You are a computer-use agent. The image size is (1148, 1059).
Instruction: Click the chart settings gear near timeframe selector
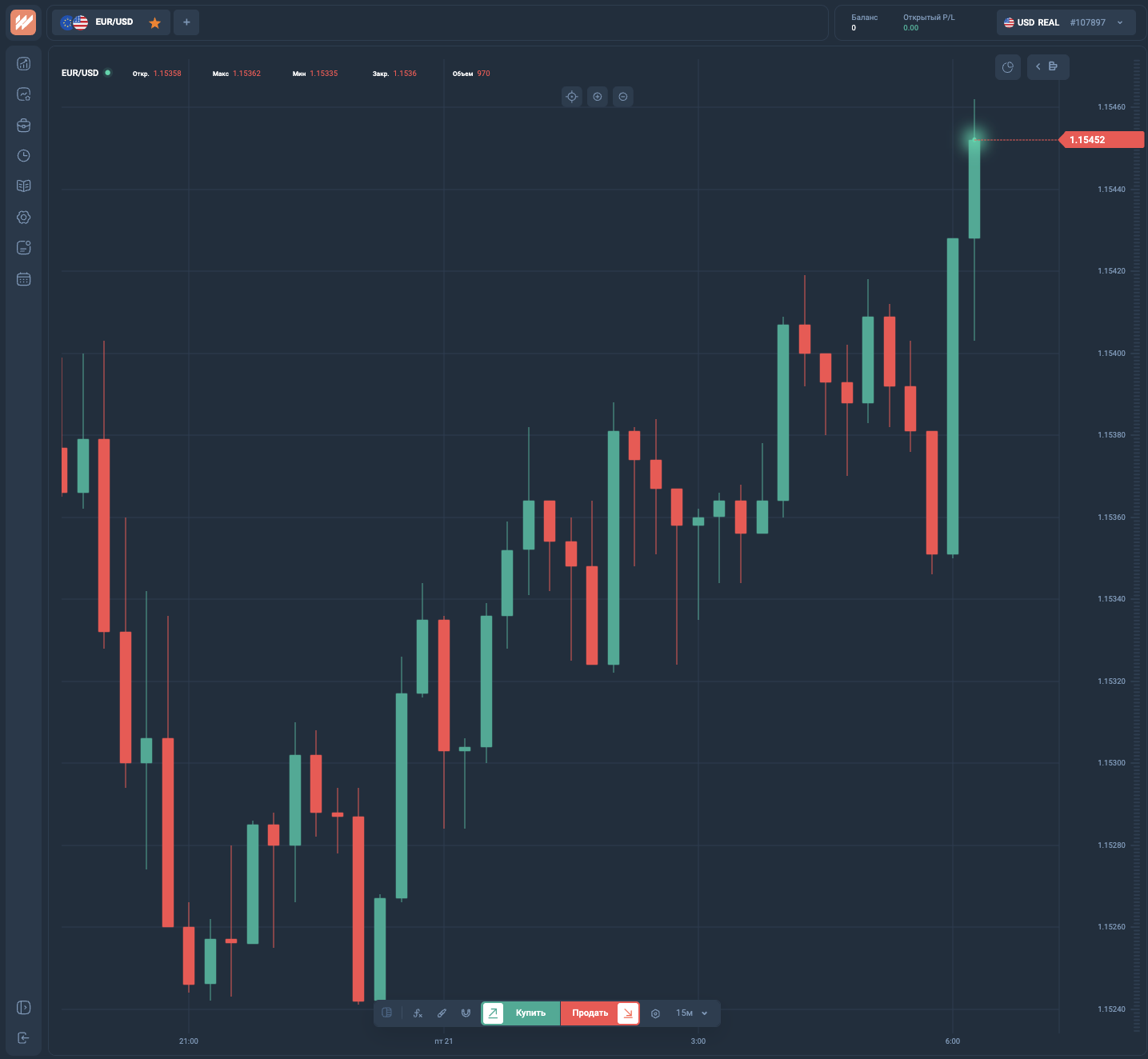click(655, 1013)
